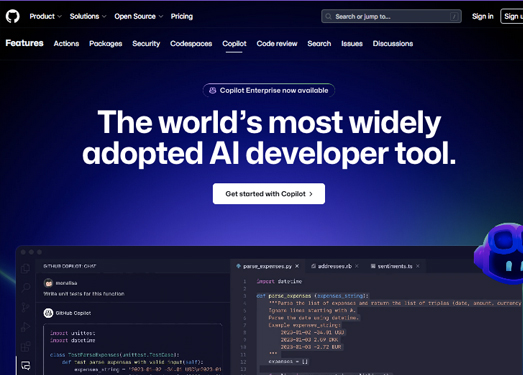Click the Copilot robot mascot head

point(499,253)
